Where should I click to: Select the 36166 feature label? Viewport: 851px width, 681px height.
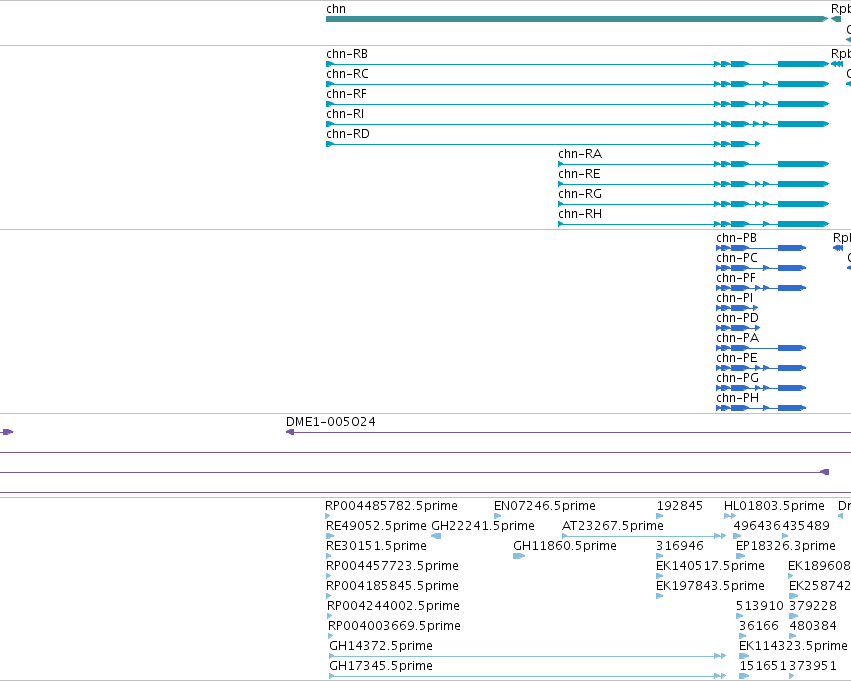click(759, 627)
